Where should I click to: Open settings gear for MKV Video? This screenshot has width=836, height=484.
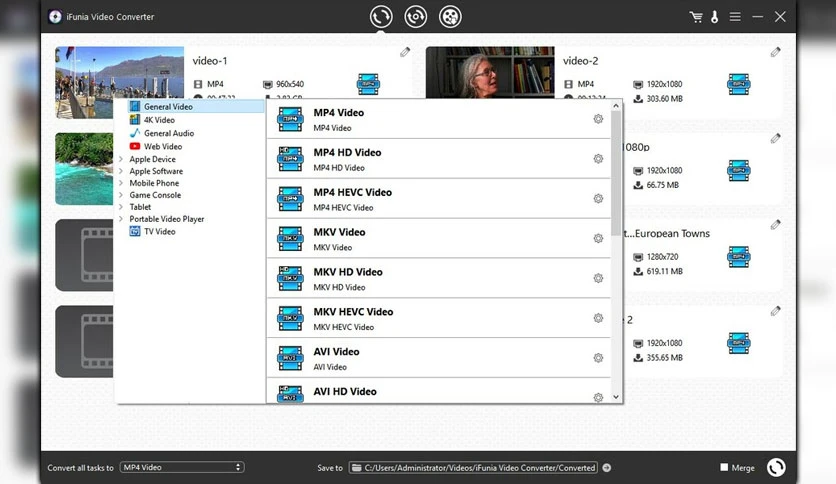598,238
